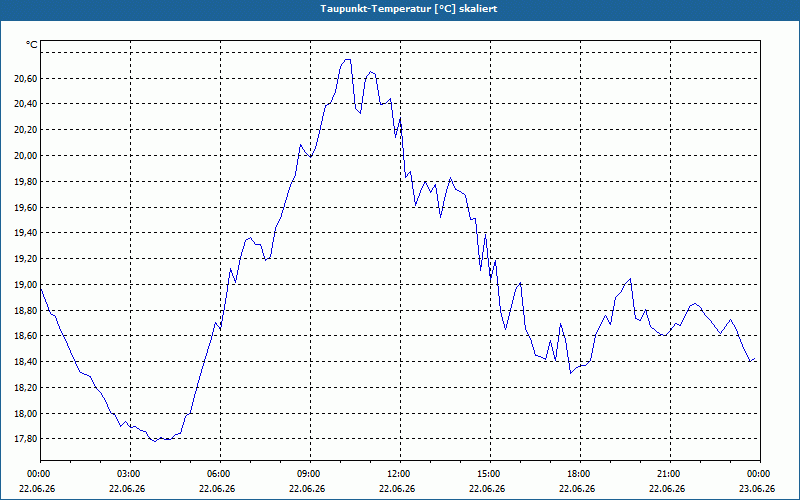Click the 17,80 y-axis label
Screen dimensions: 800x500
[x=26, y=439]
